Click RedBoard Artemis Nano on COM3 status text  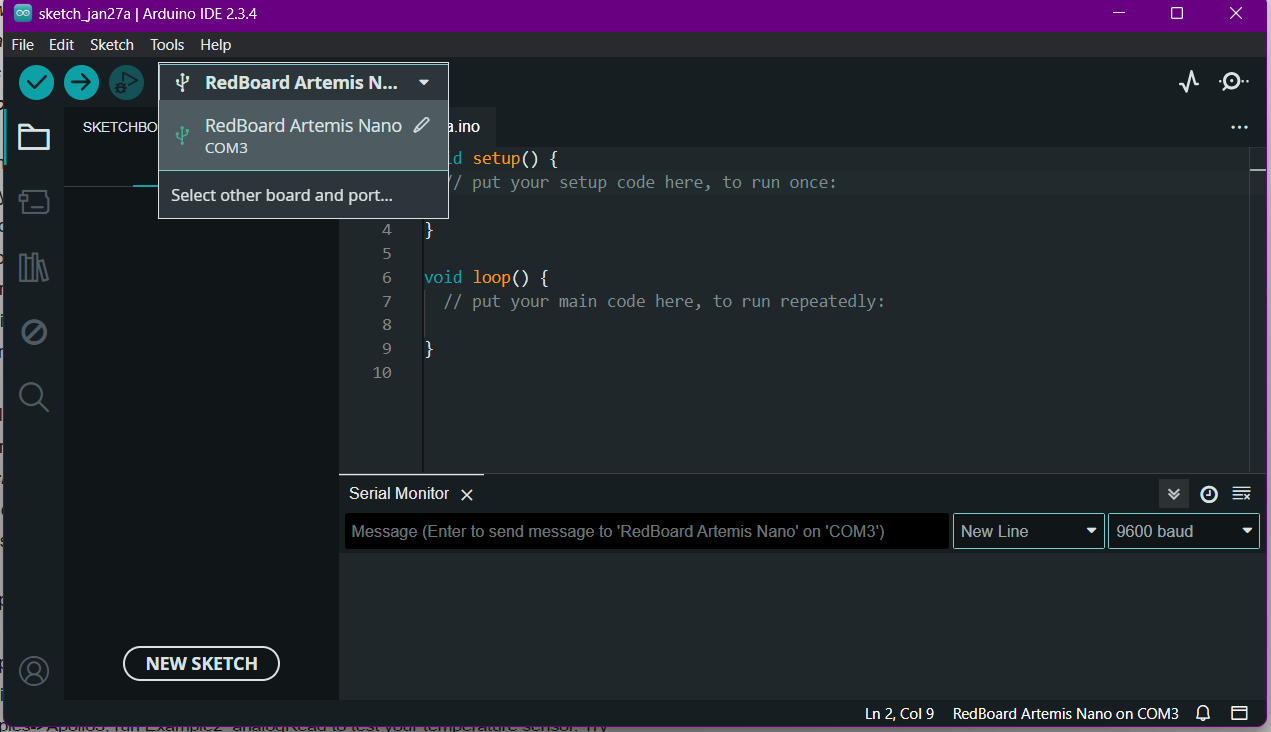(1066, 713)
